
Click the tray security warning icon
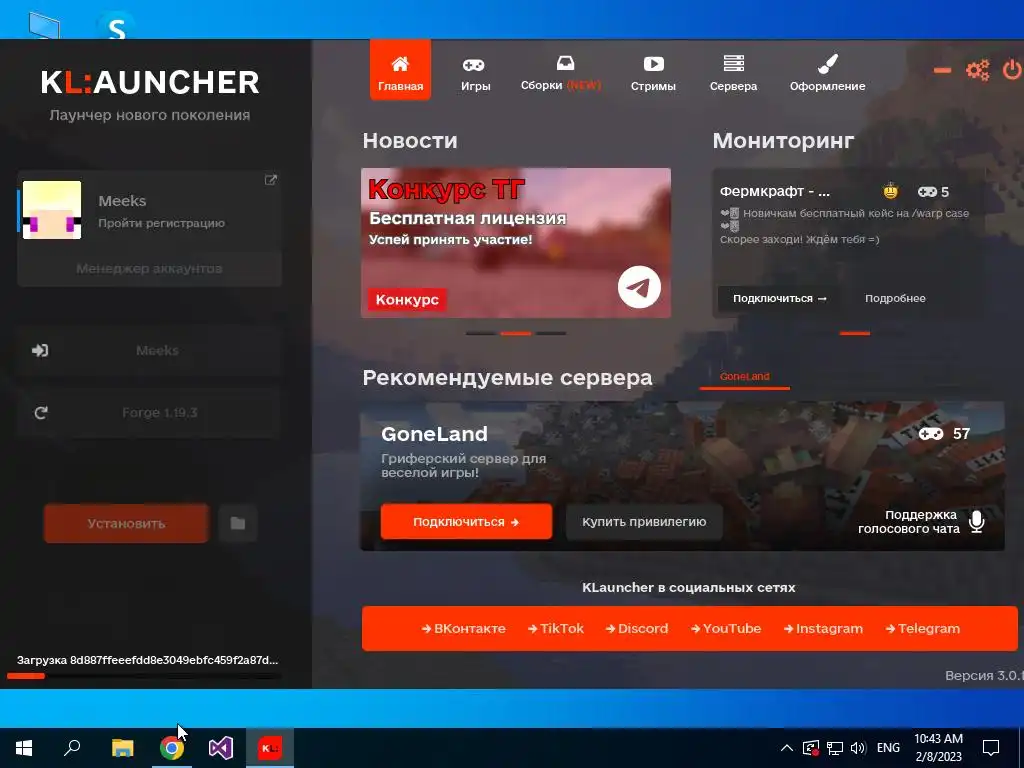point(810,748)
